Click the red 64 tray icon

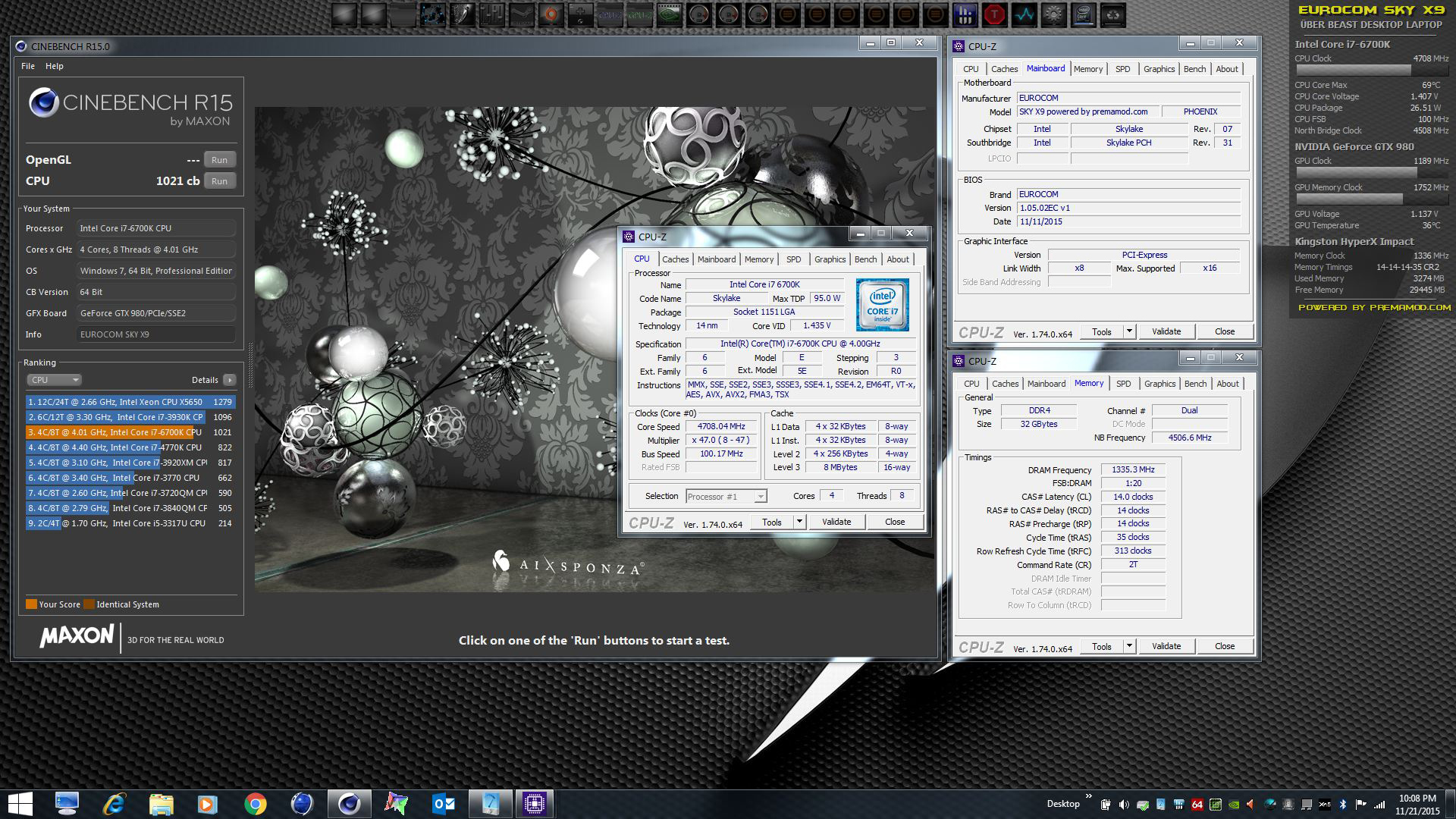[1197, 805]
